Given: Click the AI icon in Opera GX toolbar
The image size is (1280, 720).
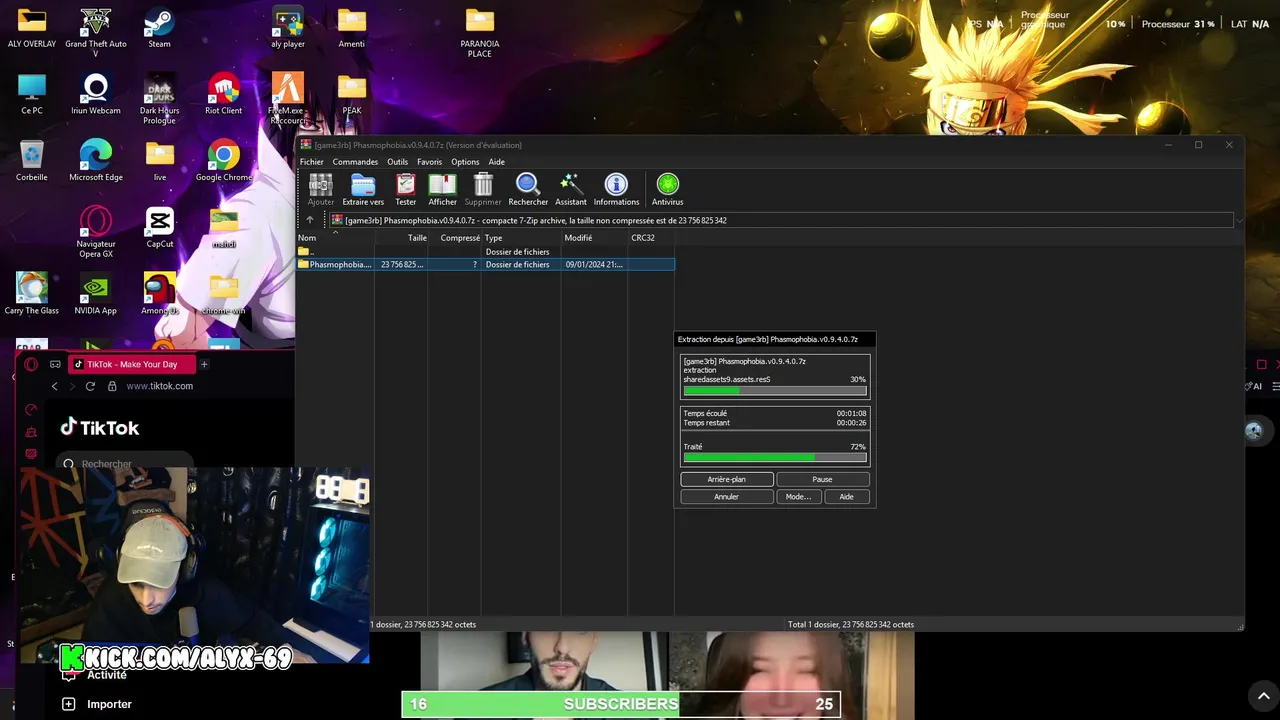Looking at the screenshot, I should 1256,386.
